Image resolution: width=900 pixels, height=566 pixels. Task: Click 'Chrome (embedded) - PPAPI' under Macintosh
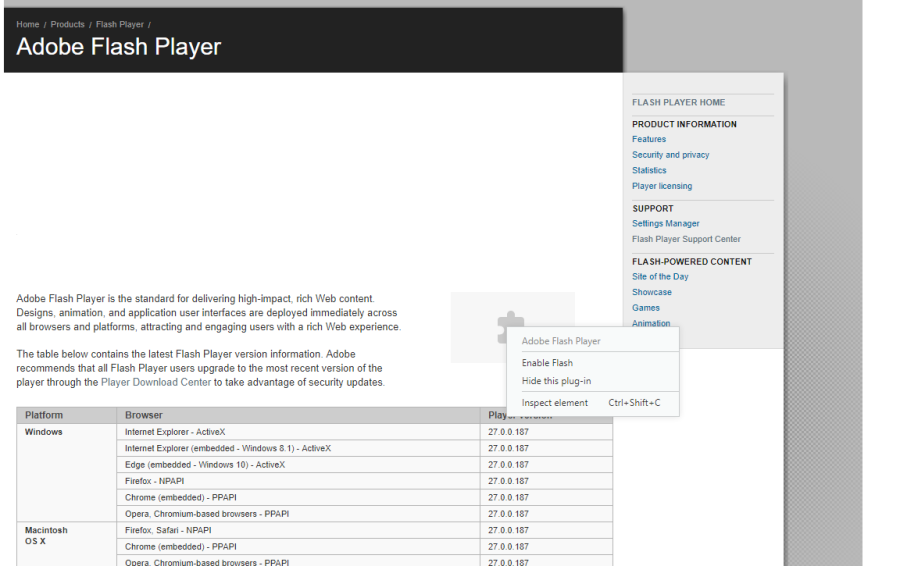(298, 546)
